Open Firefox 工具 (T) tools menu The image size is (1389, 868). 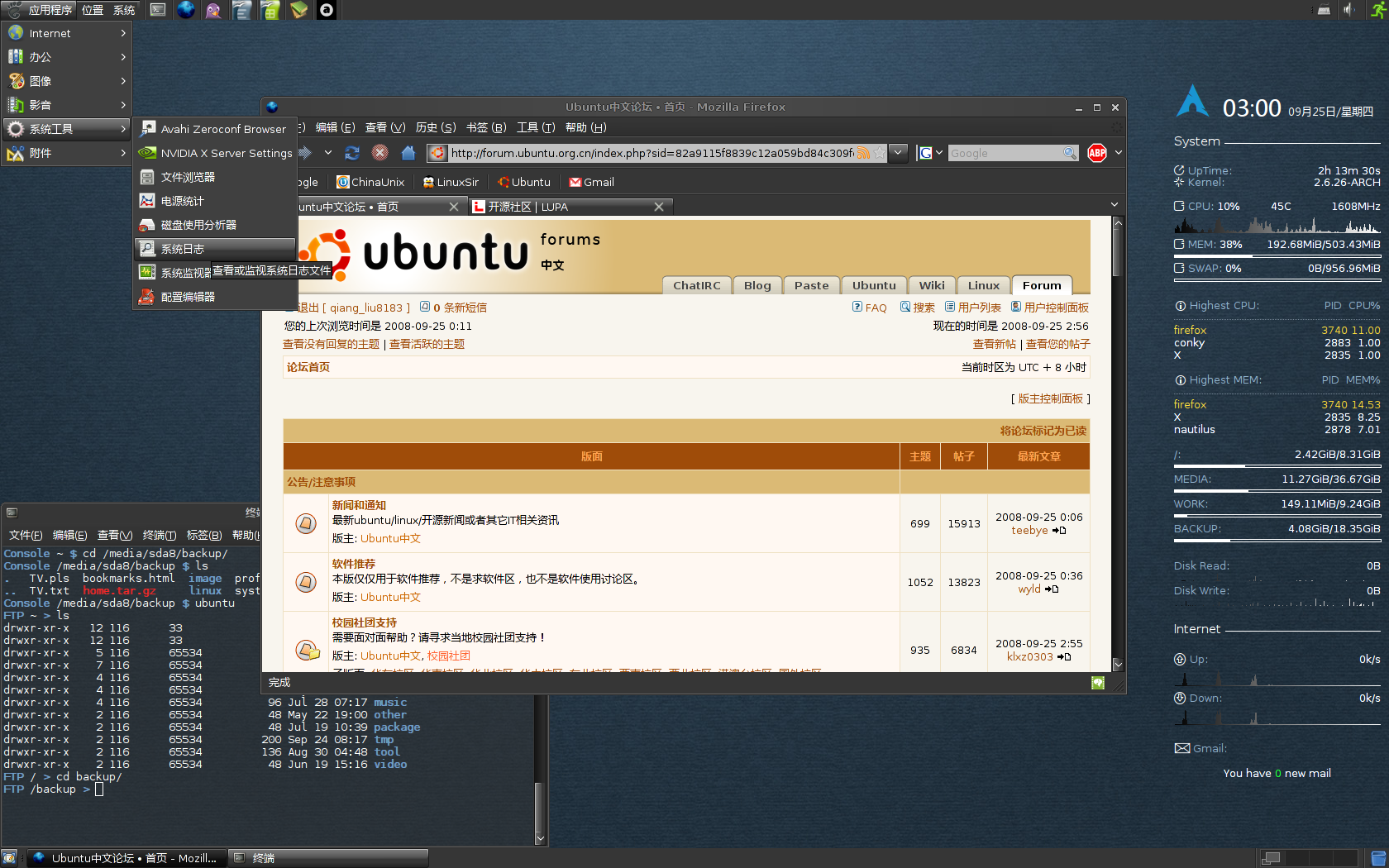[536, 127]
